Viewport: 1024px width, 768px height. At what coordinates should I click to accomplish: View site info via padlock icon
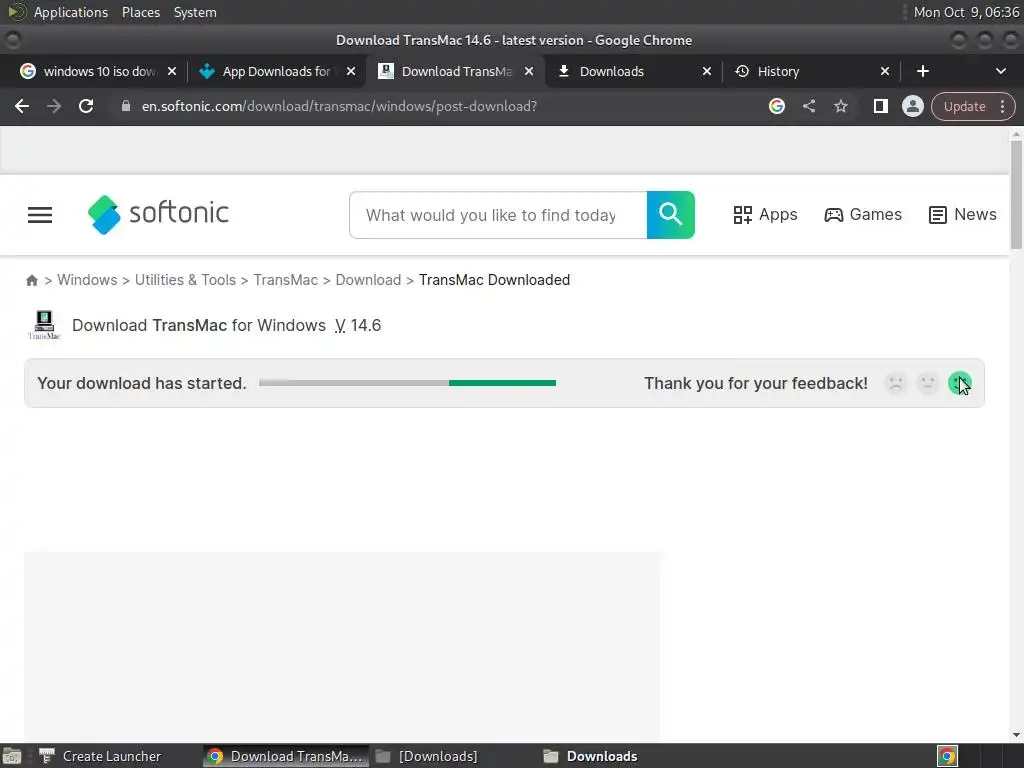126,106
